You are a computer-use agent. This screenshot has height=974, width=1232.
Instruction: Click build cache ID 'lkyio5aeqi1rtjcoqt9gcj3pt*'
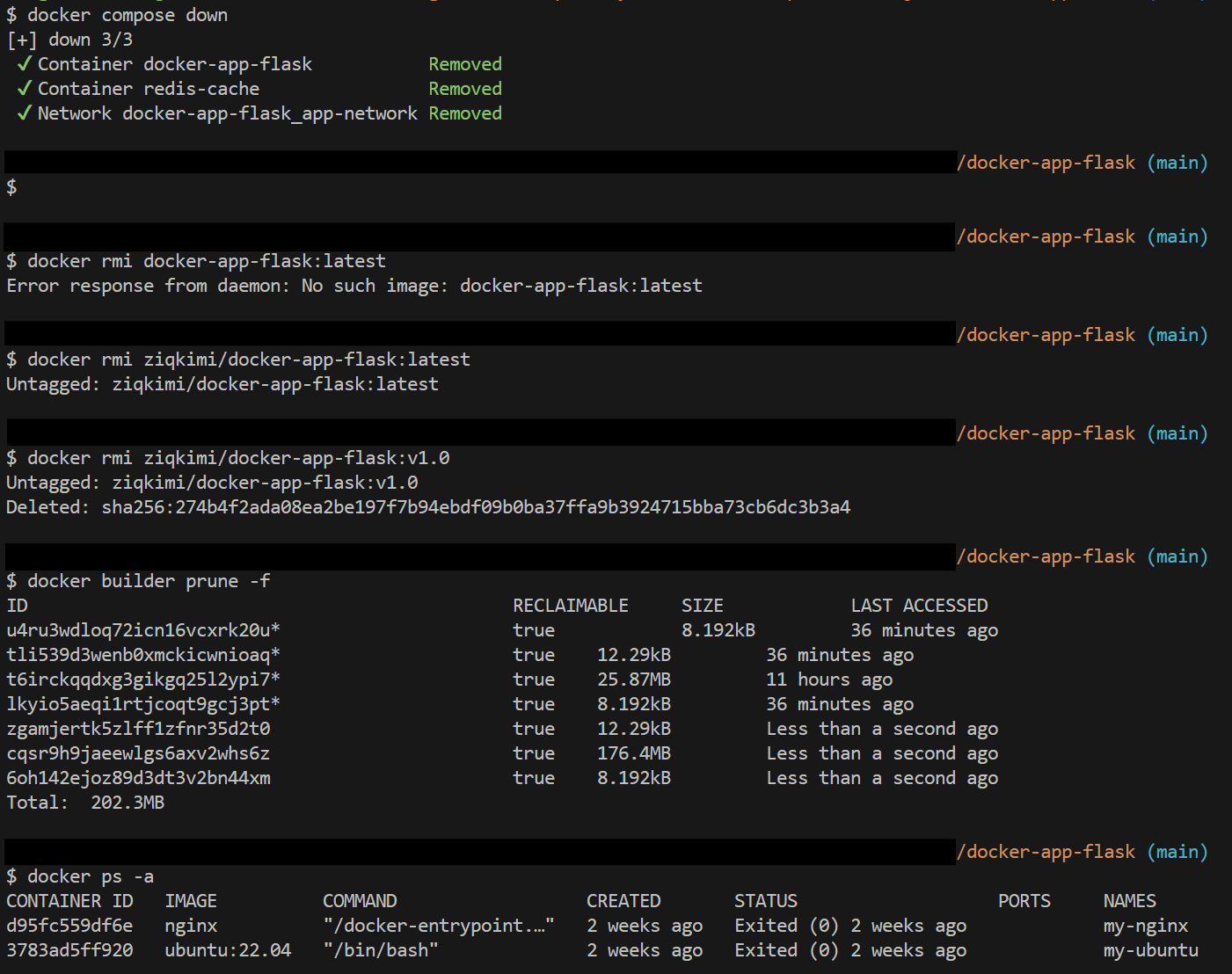click(143, 704)
